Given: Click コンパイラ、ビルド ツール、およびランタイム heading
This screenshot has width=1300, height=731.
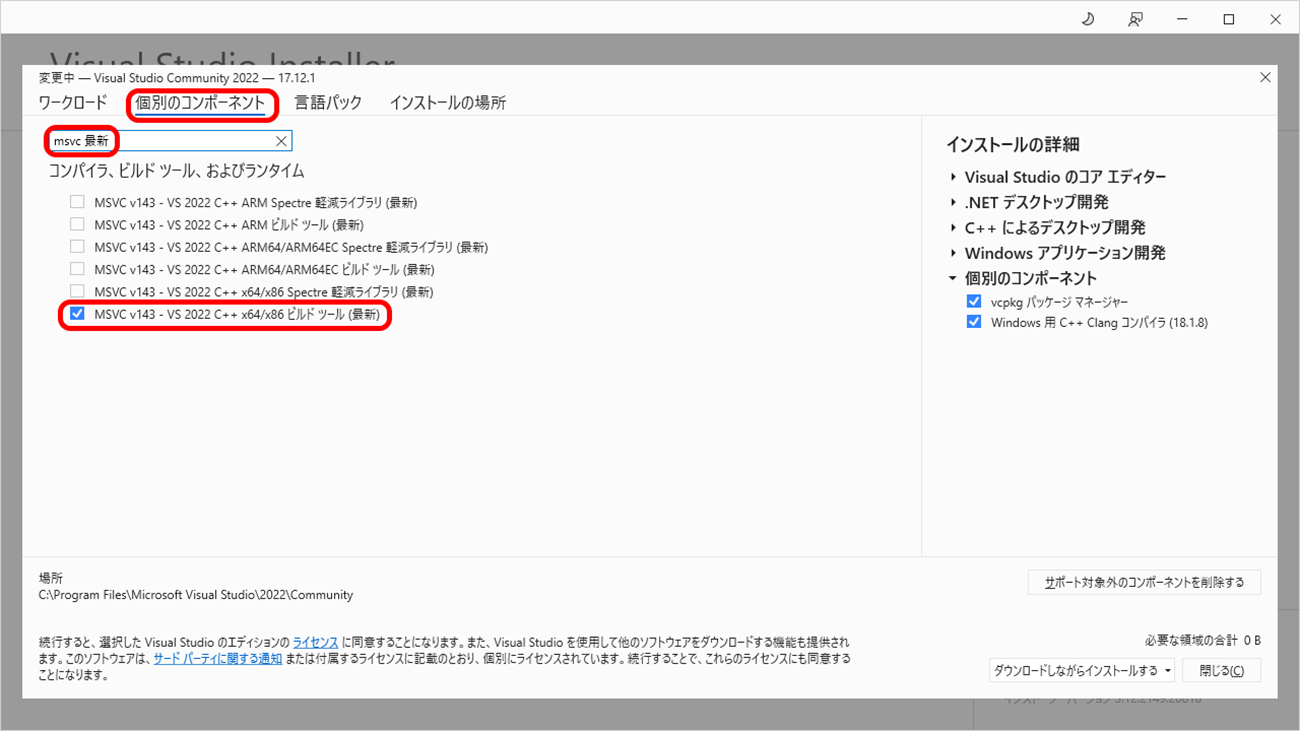Looking at the screenshot, I should click(x=177, y=171).
